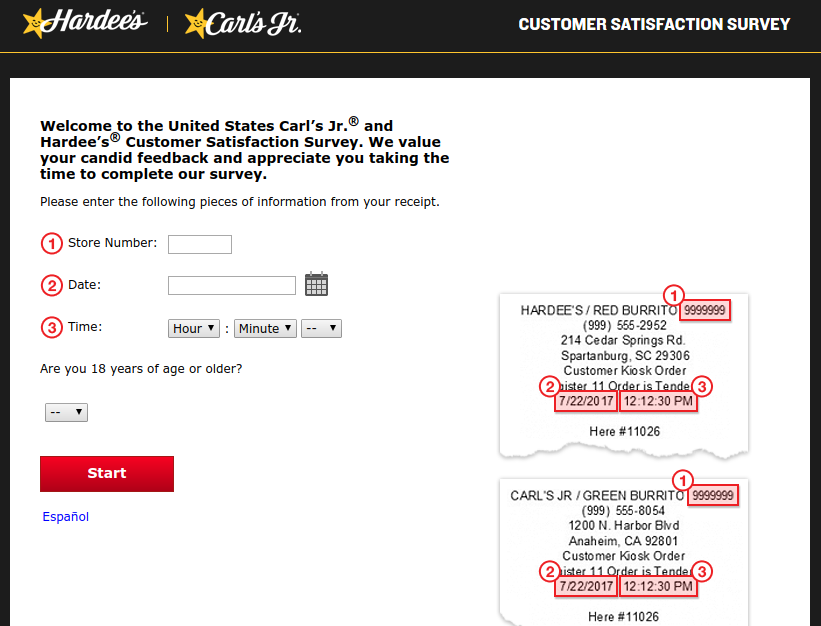
Task: Open the age confirmation dropdown
Action: coord(66,412)
